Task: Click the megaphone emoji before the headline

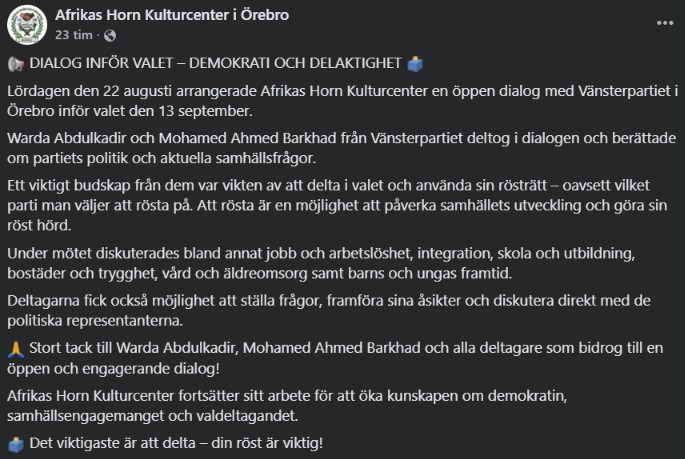Action: 16,64
